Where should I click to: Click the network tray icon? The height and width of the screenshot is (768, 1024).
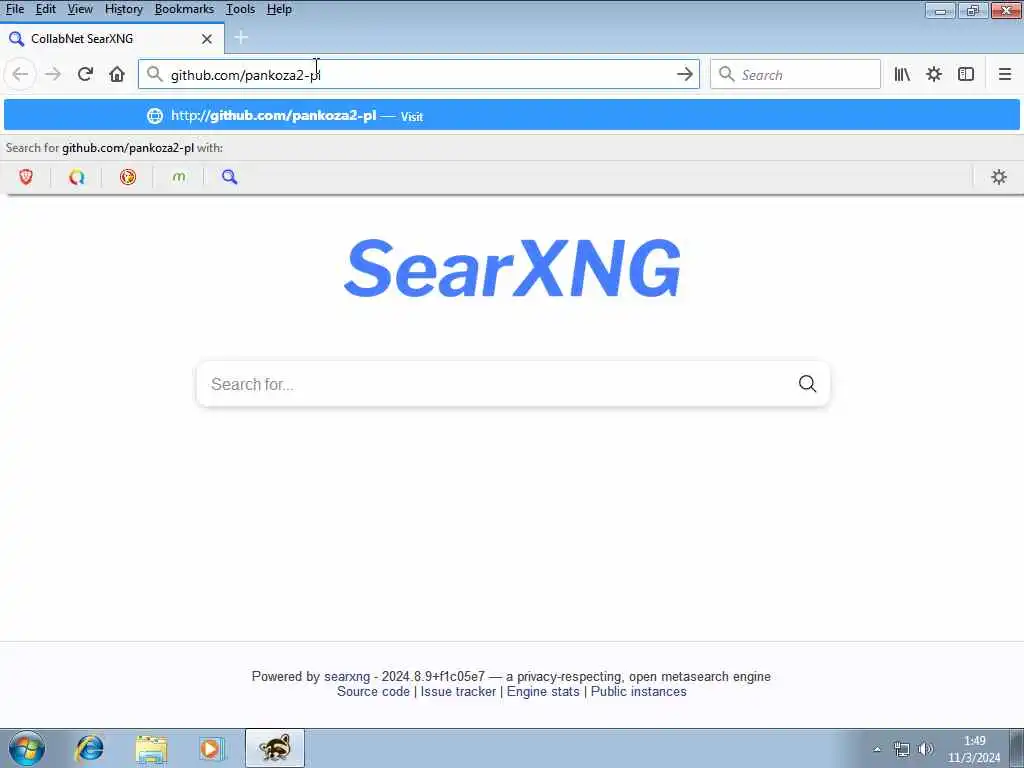tap(902, 749)
